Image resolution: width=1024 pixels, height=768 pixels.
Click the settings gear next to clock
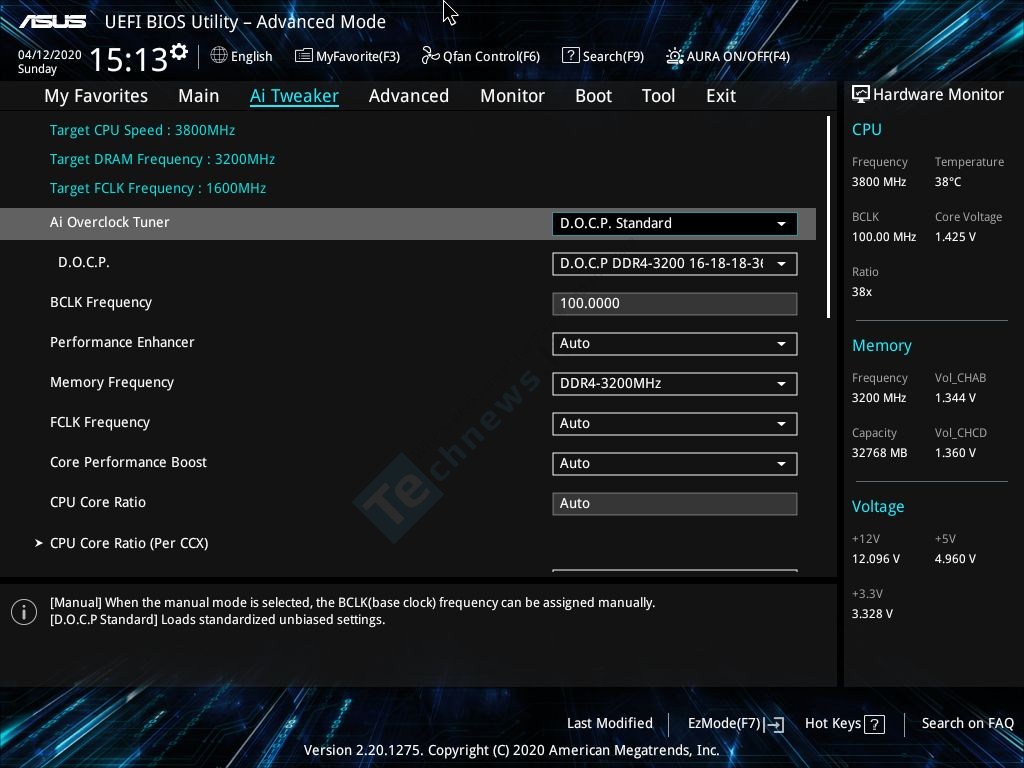(179, 52)
